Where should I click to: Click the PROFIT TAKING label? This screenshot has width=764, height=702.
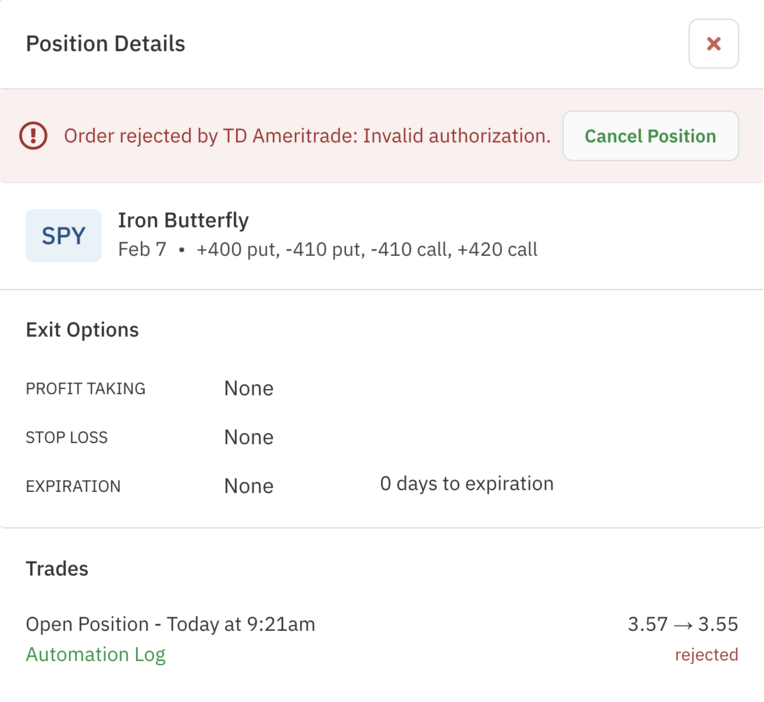pyautogui.click(x=85, y=389)
